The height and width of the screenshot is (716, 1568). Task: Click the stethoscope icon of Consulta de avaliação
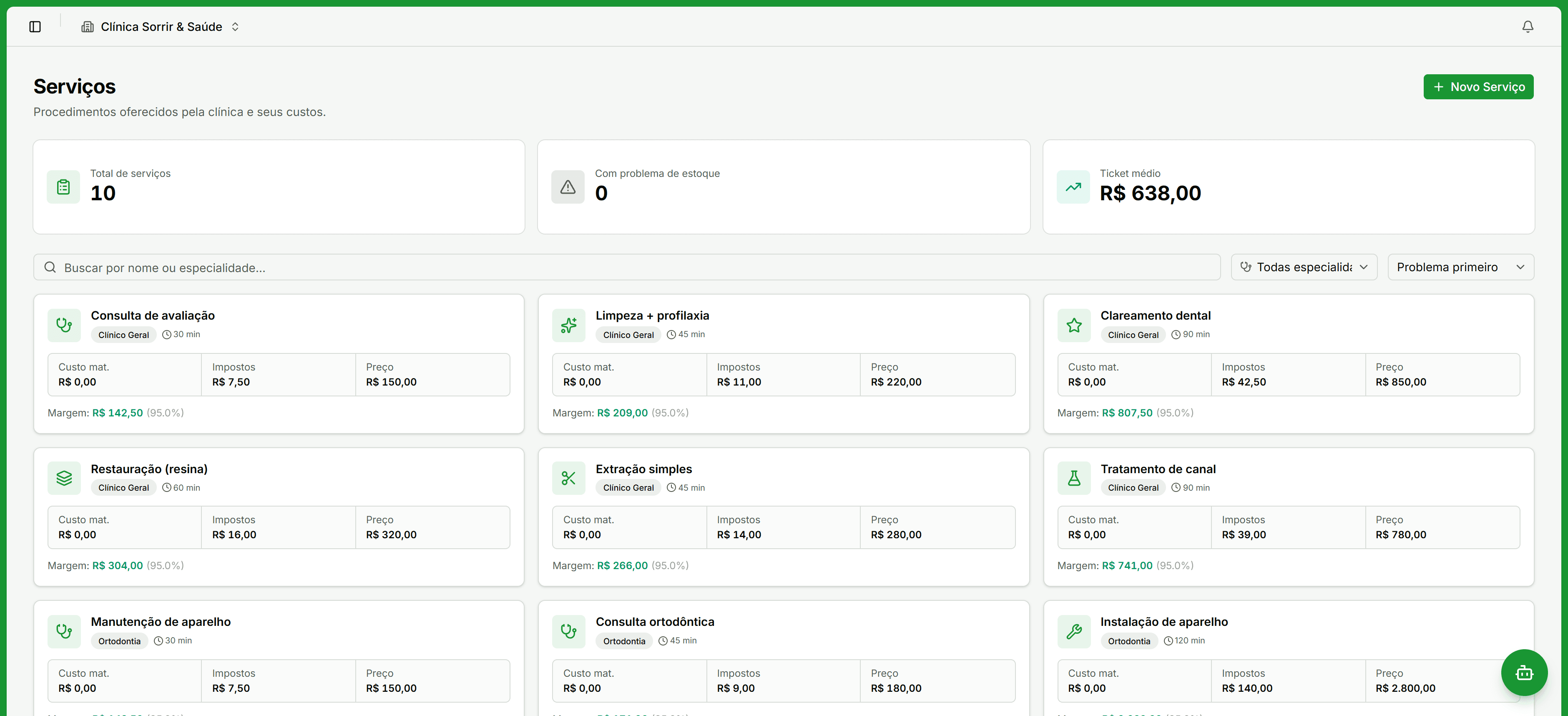pyautogui.click(x=64, y=325)
